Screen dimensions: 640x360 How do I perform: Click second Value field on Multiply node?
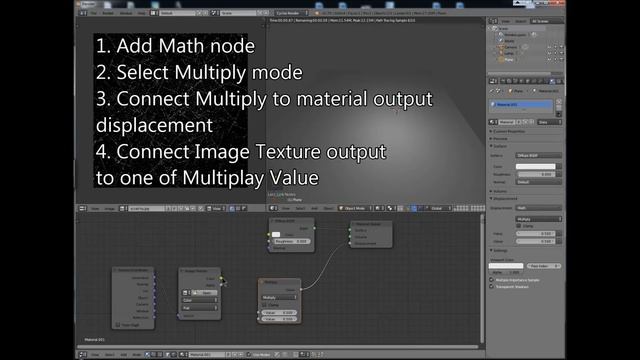click(280, 319)
